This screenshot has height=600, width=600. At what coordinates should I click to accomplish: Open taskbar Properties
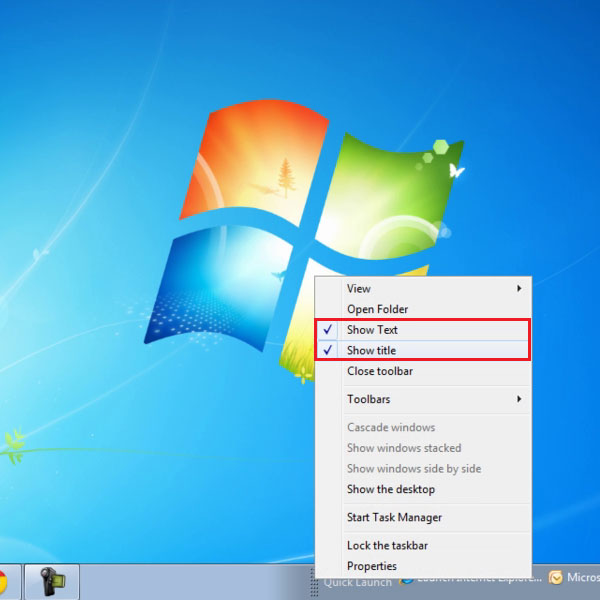coord(422,566)
